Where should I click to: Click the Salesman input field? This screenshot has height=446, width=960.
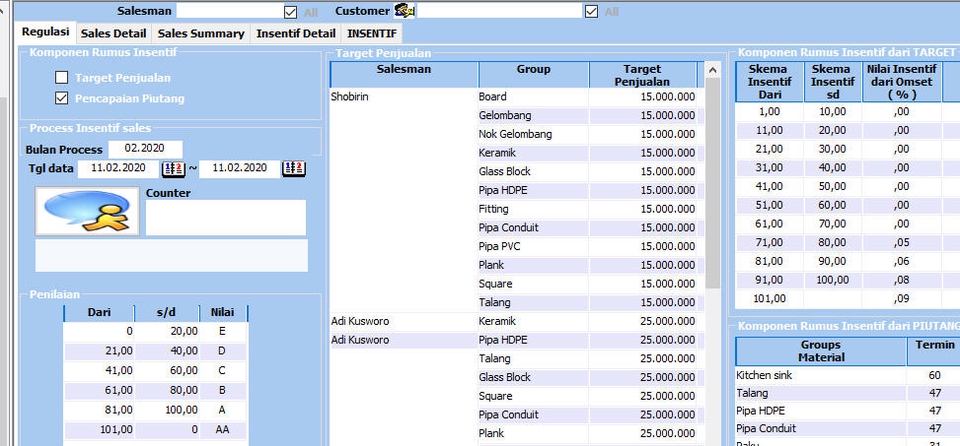click(228, 10)
